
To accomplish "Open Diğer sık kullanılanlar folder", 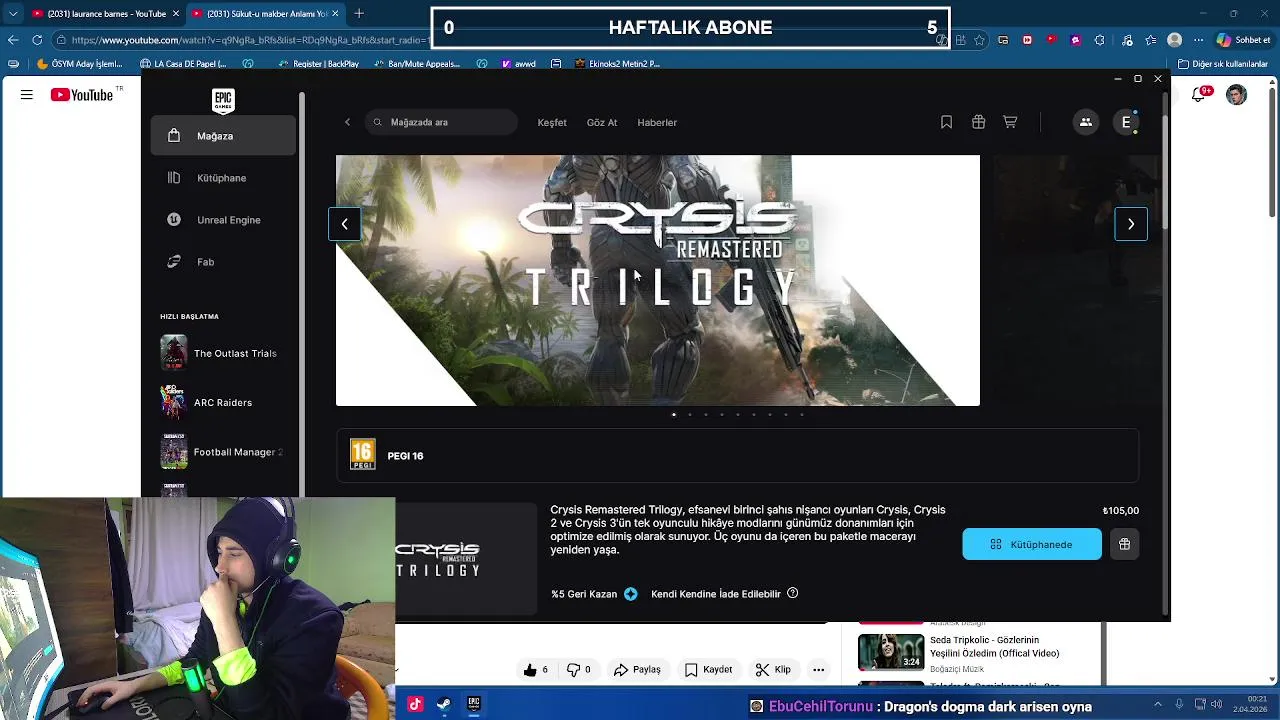I will pos(1223,63).
